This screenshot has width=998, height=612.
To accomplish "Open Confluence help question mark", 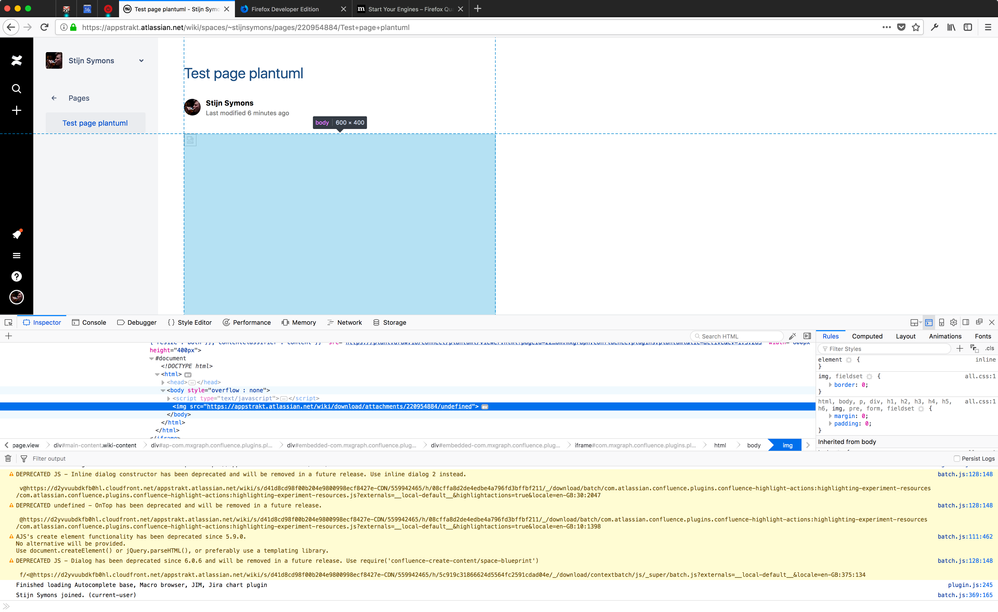I will [17, 276].
